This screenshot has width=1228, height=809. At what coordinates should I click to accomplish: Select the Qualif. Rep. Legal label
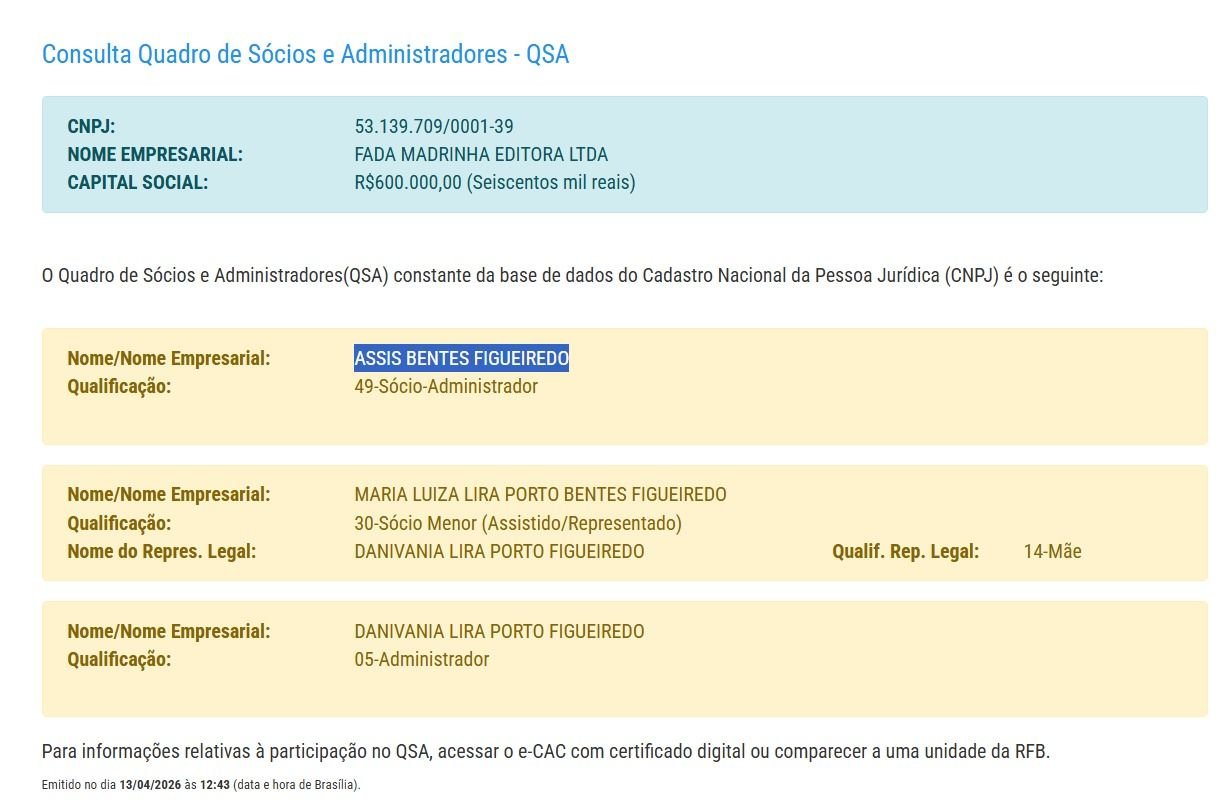coord(905,550)
